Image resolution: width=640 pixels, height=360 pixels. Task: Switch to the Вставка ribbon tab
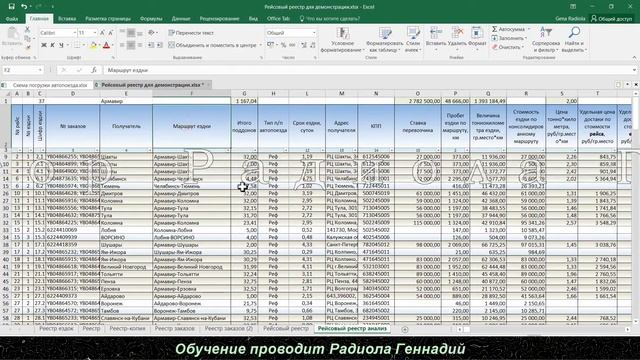point(67,19)
